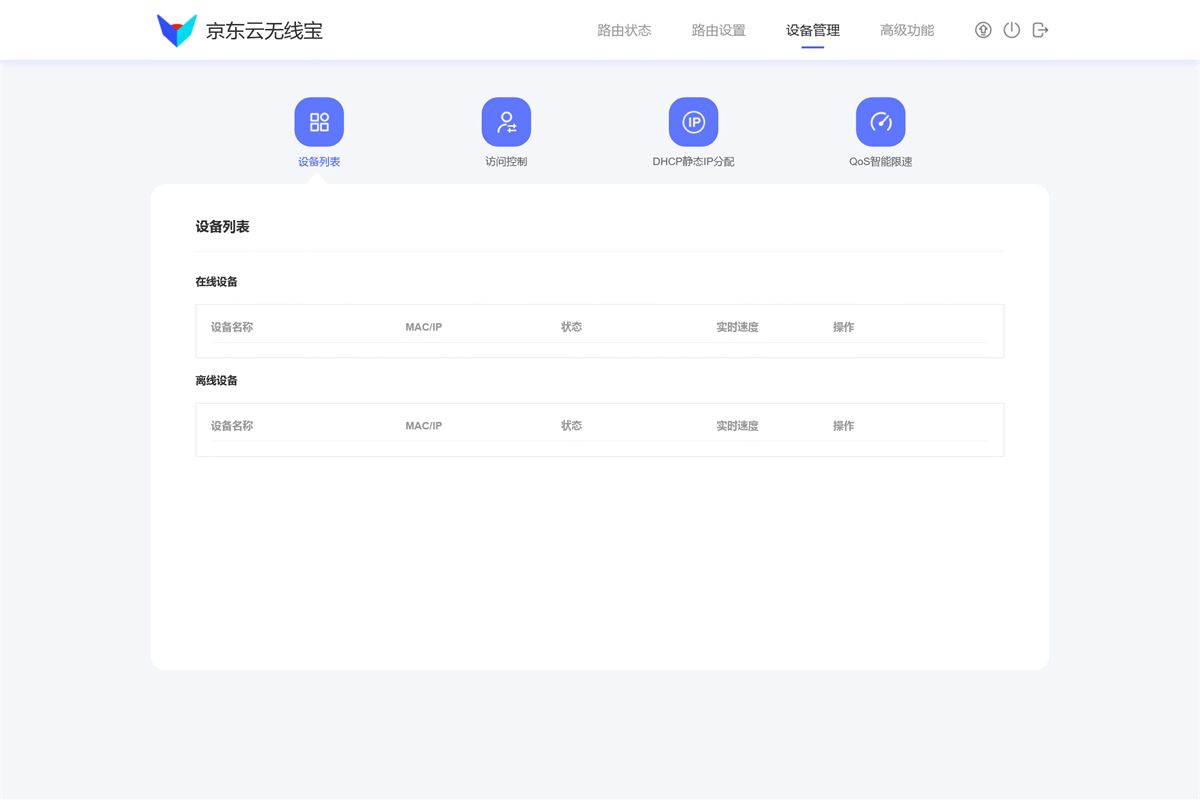Viewport: 1200px width, 800px height.
Task: Click the firmware upgrade icon
Action: pos(983,30)
